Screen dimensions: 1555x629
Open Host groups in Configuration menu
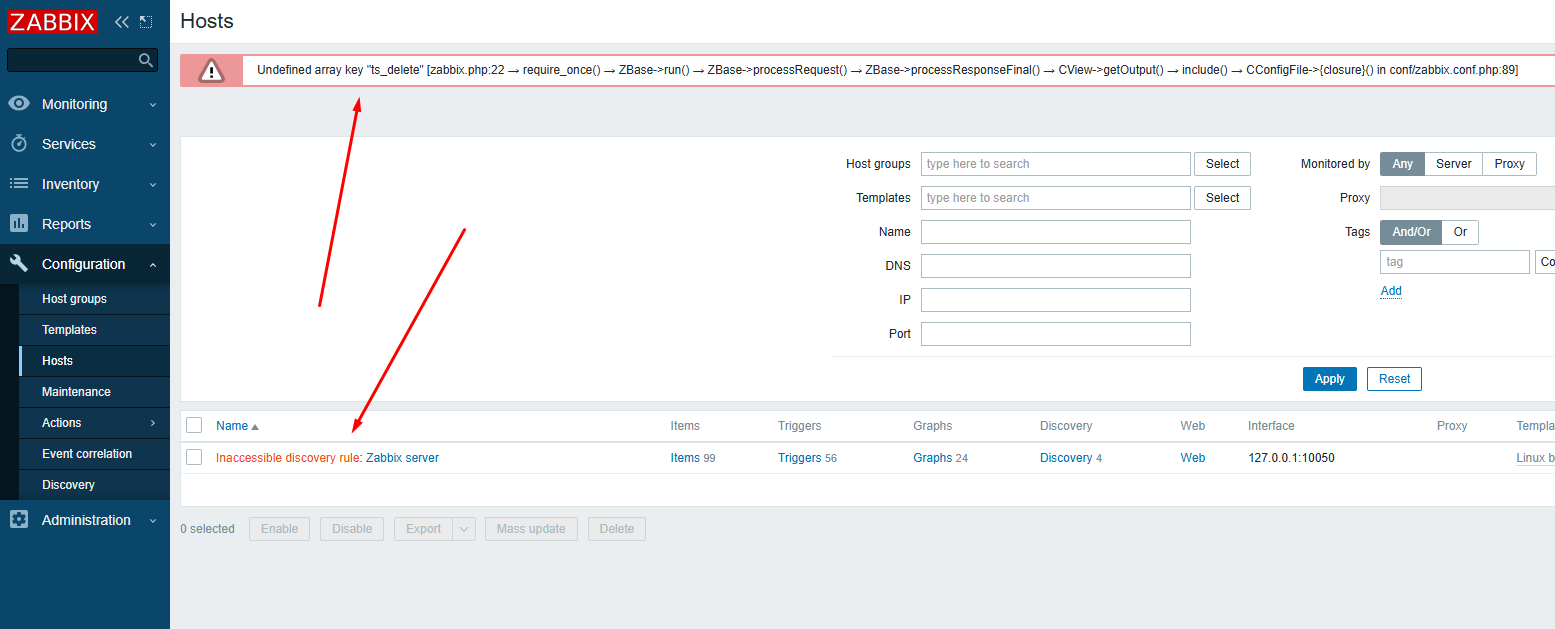pos(74,299)
